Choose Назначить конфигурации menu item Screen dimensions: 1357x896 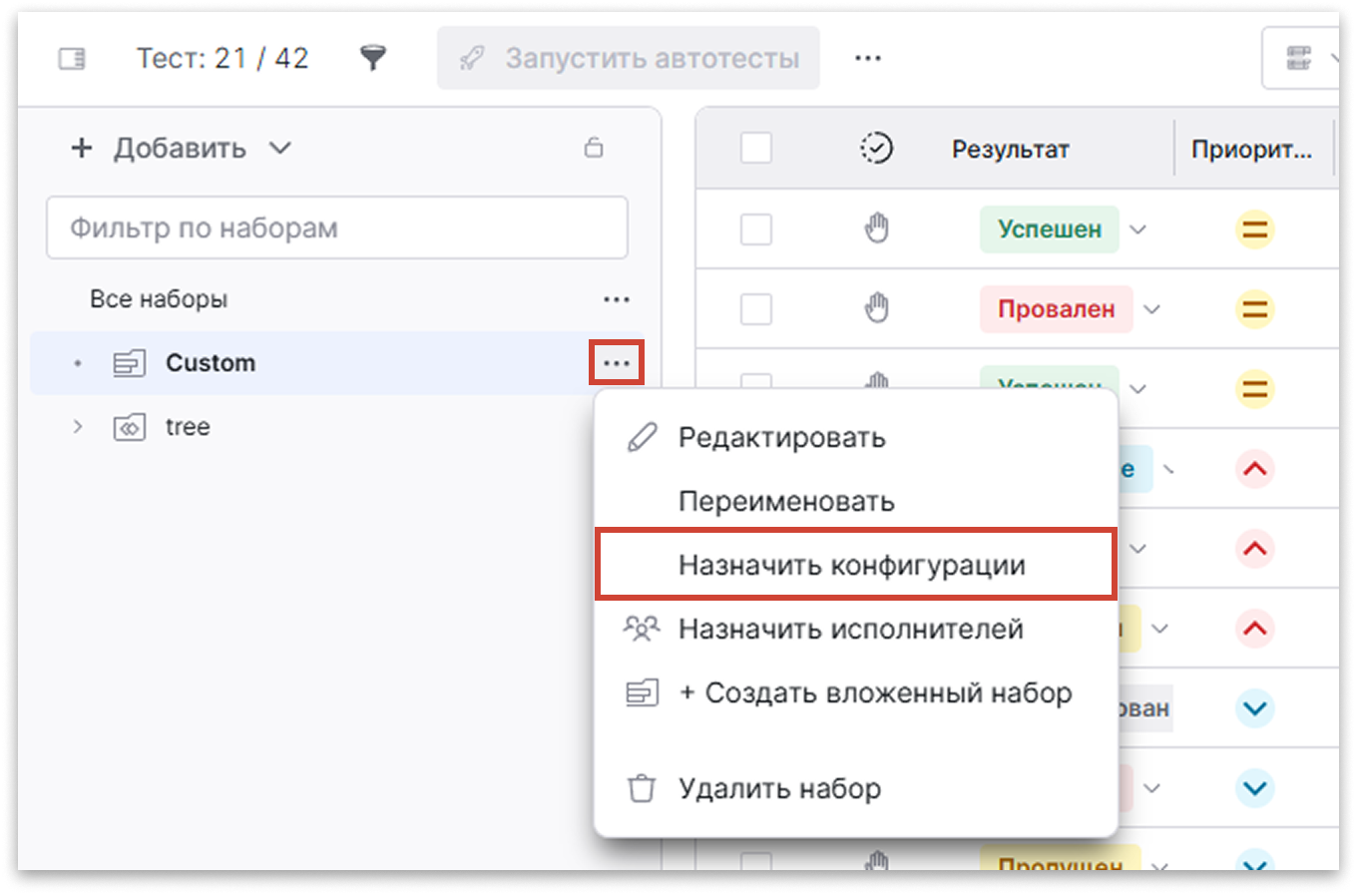tap(856, 565)
